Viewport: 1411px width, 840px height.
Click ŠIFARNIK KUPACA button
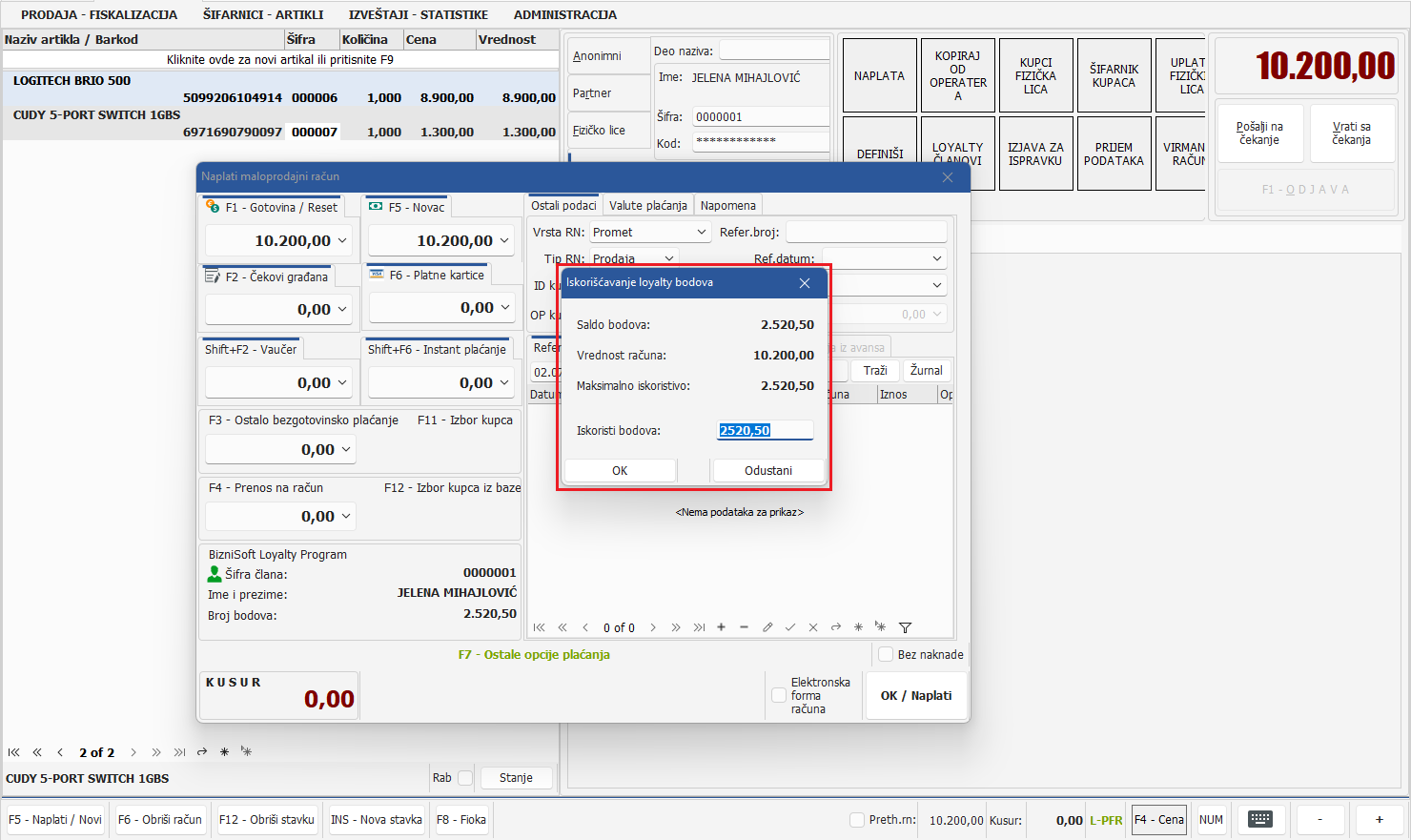1114,75
